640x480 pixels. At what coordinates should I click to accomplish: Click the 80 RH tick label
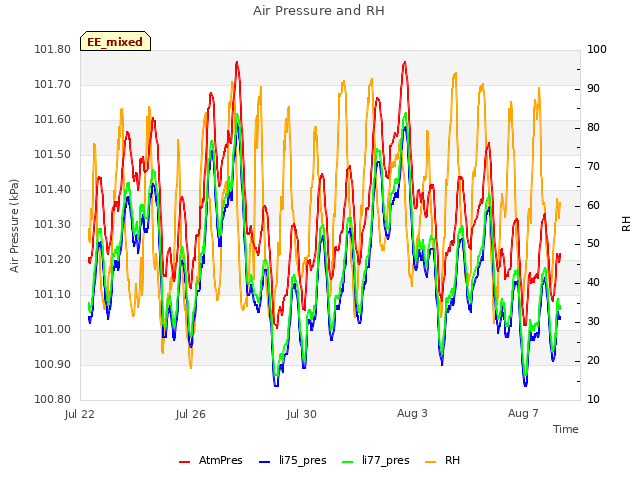pyautogui.click(x=593, y=128)
